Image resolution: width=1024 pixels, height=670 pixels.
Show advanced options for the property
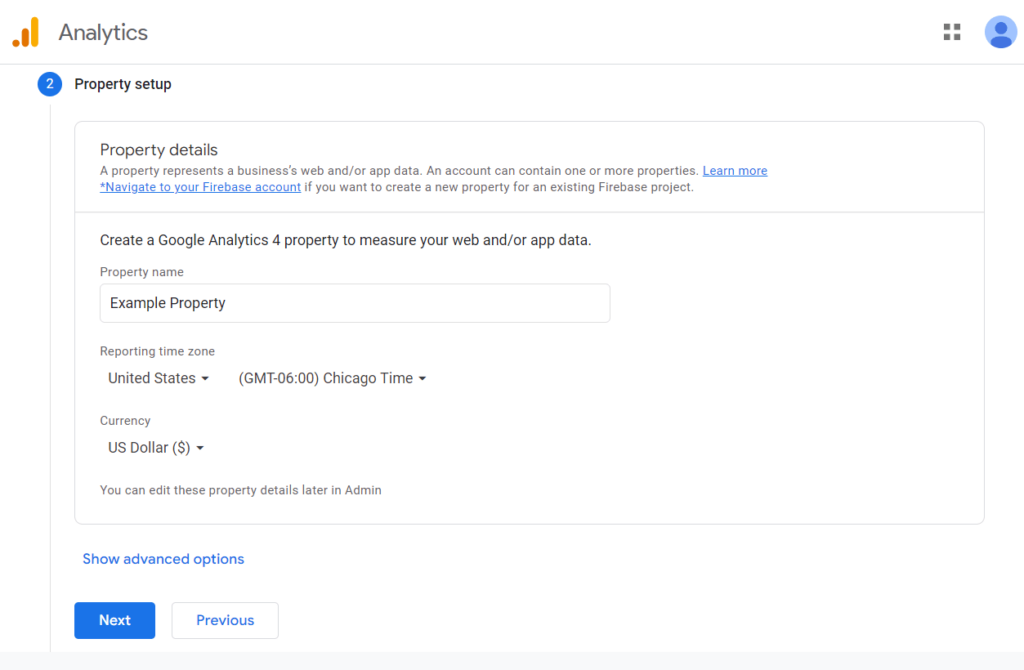(163, 559)
